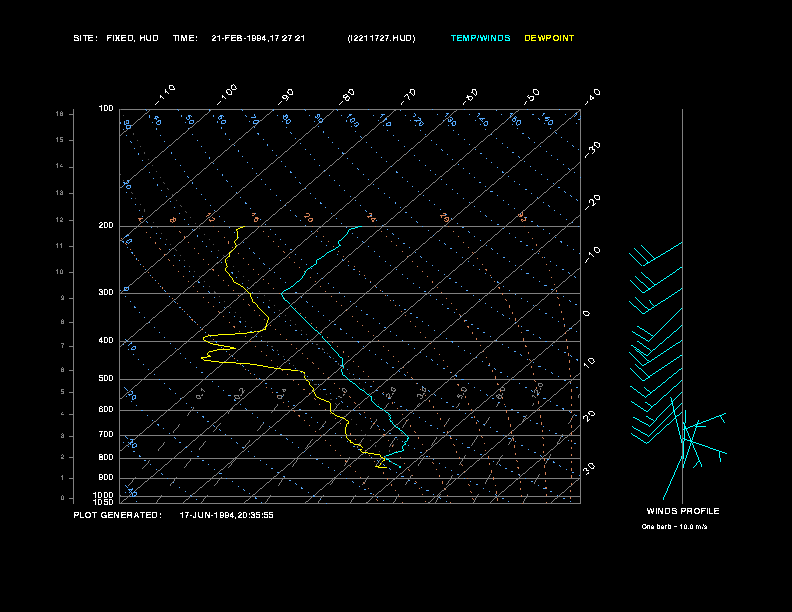Click the 14 km height axis label
The height and width of the screenshot is (612, 792).
pyautogui.click(x=60, y=166)
